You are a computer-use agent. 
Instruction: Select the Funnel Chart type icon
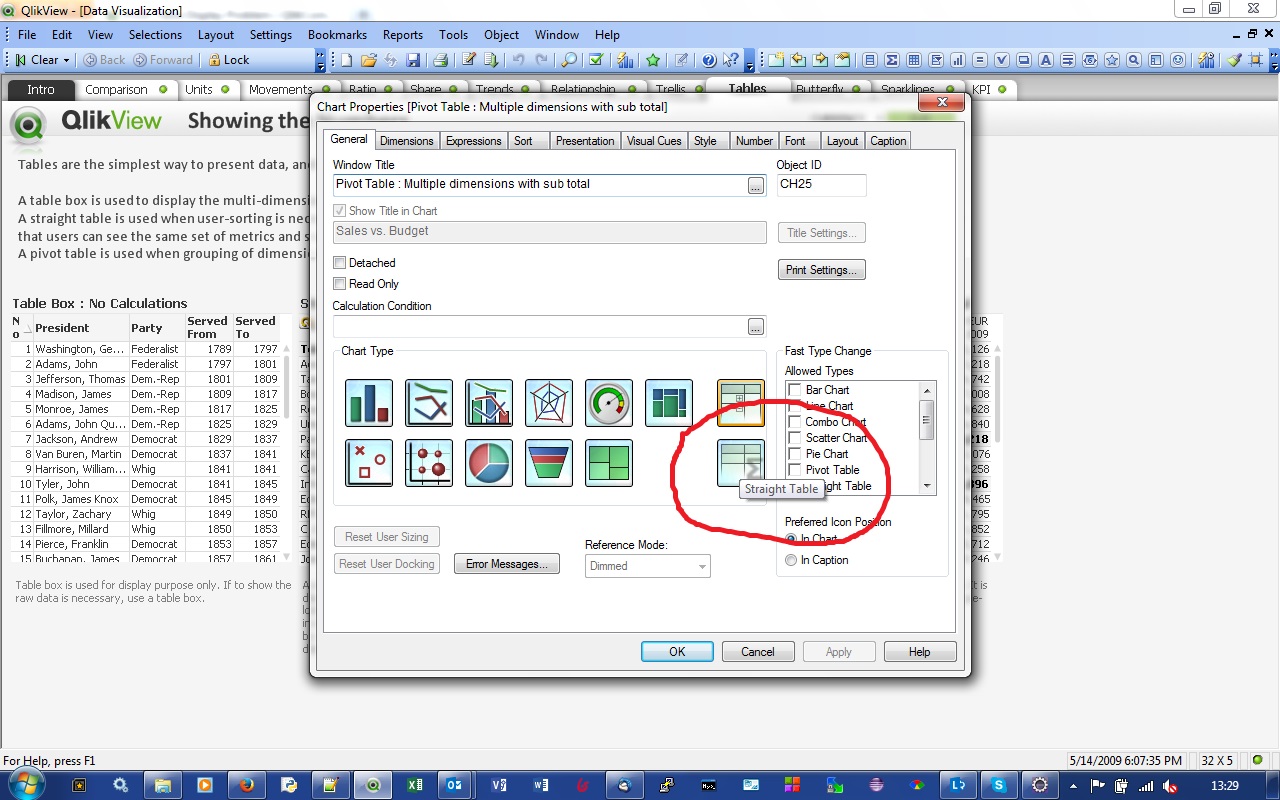[549, 463]
